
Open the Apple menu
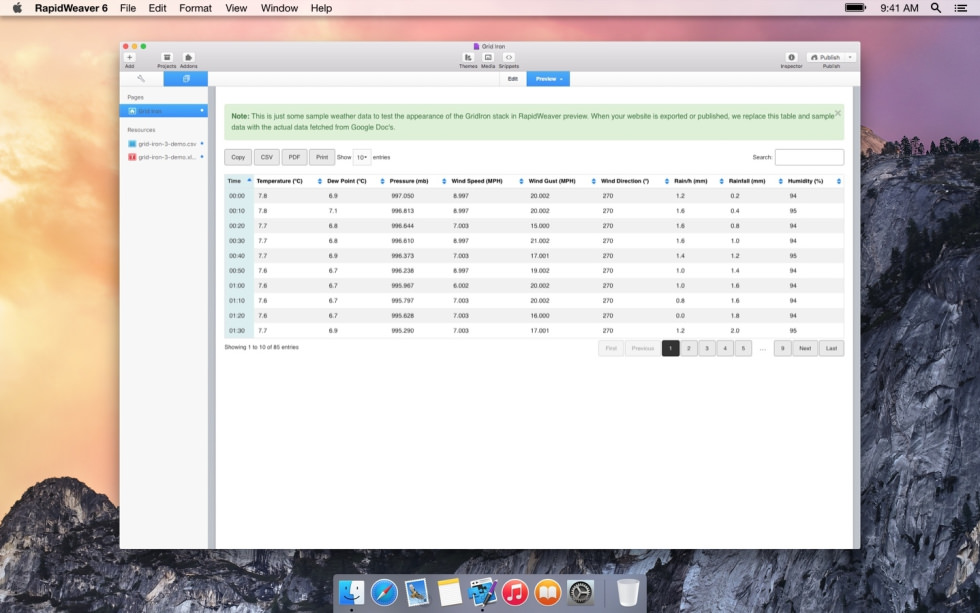pyautogui.click(x=18, y=8)
